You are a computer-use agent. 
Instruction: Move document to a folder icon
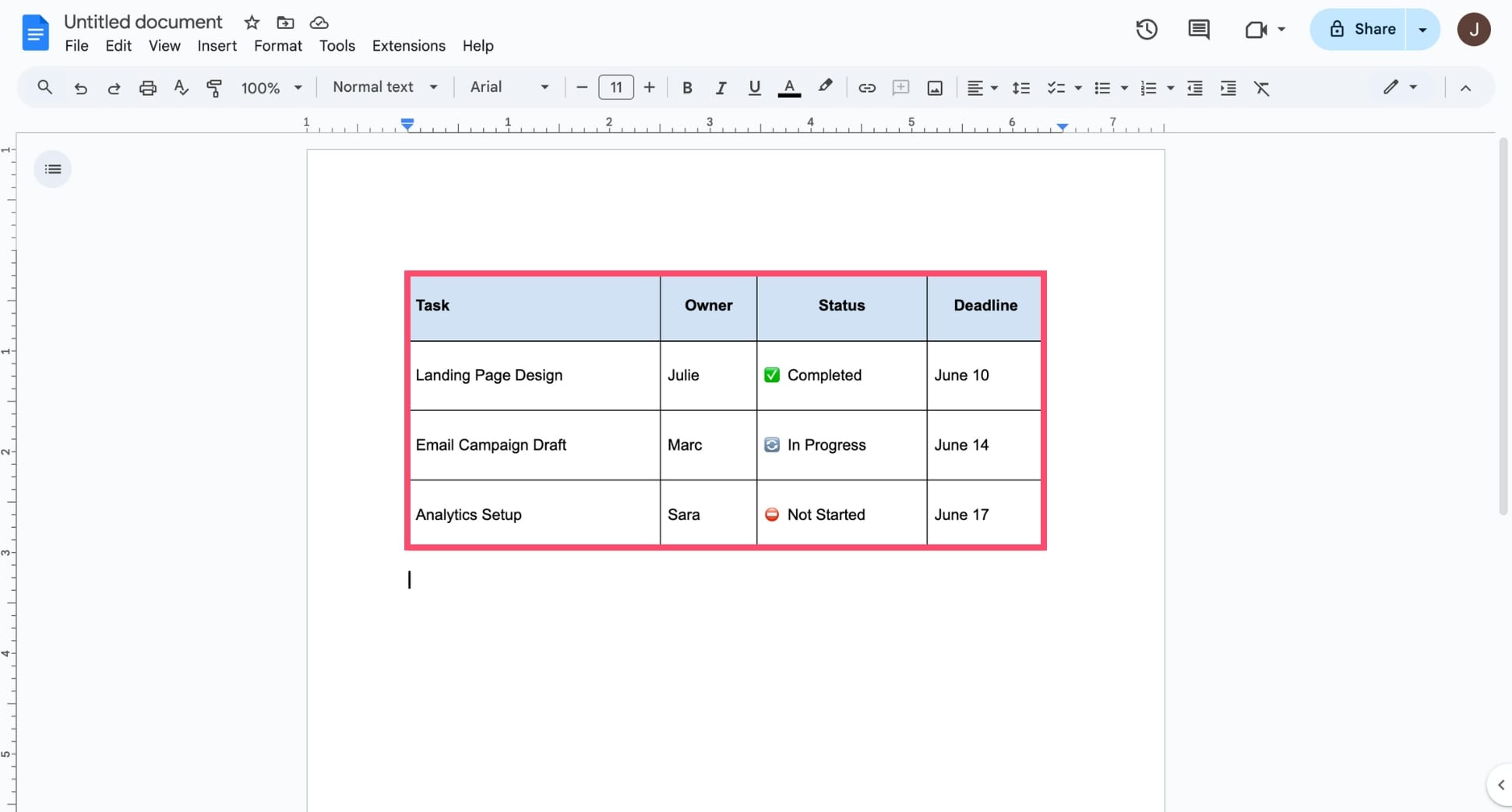click(x=285, y=23)
